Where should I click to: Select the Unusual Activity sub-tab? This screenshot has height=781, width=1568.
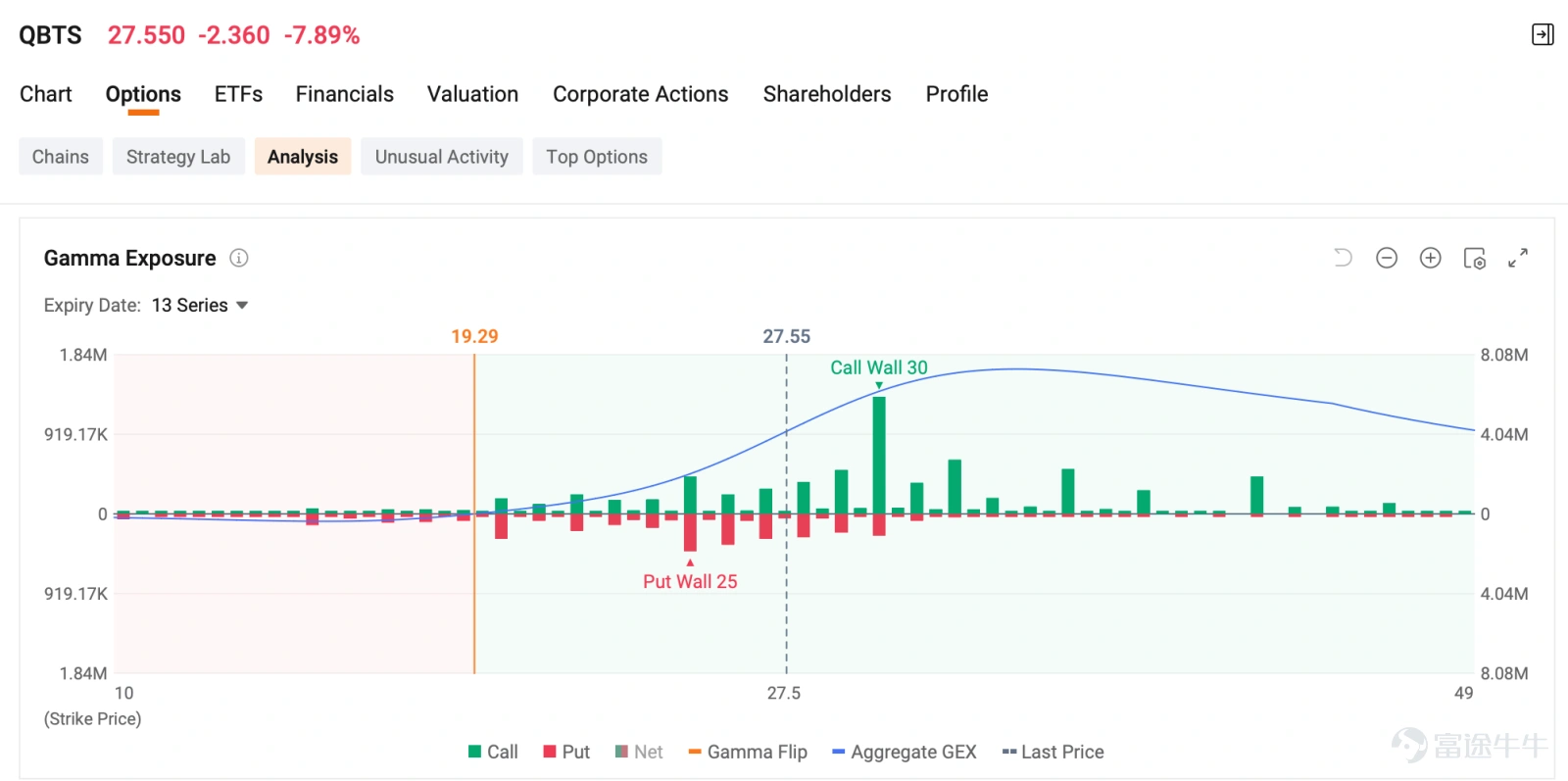click(442, 157)
